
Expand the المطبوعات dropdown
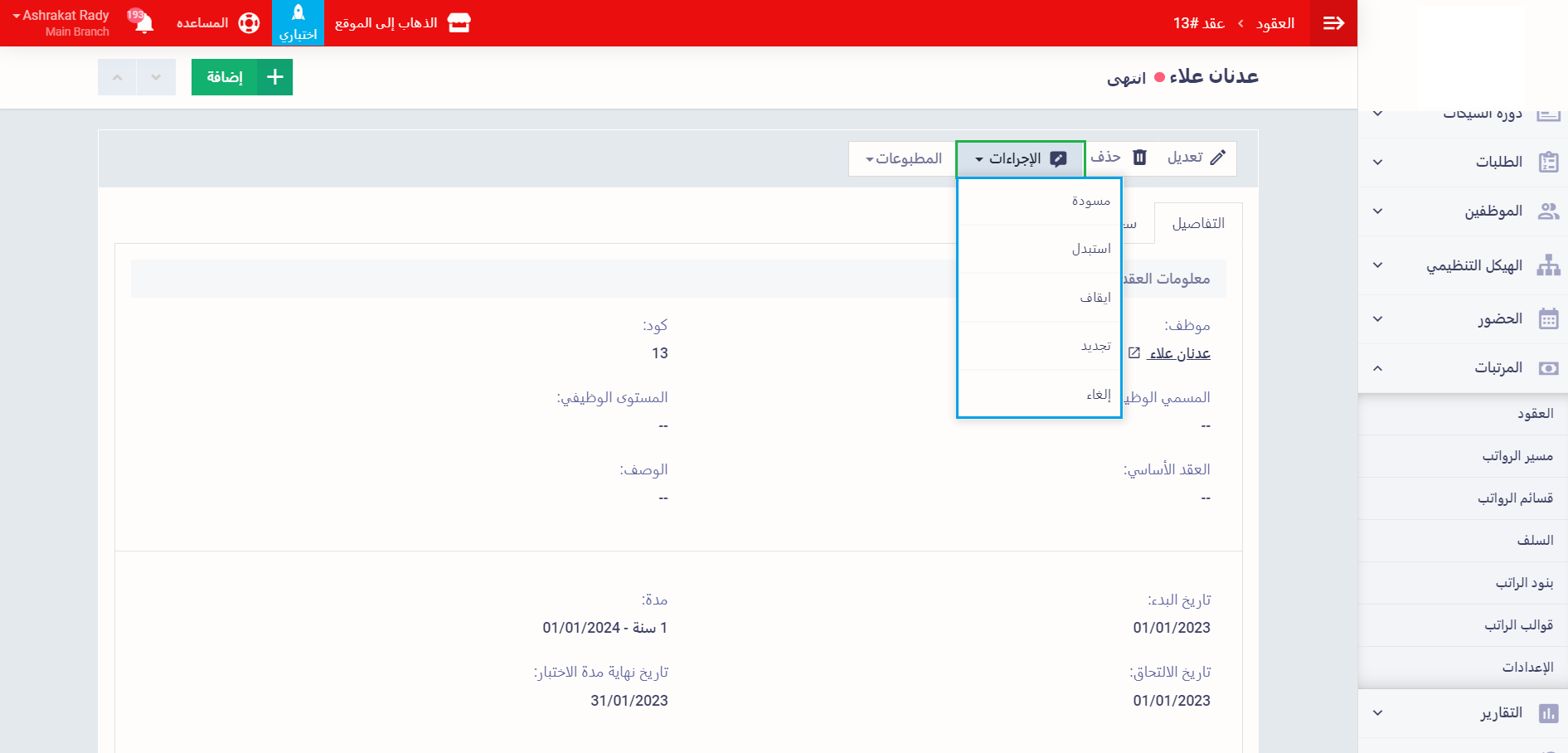click(x=903, y=158)
